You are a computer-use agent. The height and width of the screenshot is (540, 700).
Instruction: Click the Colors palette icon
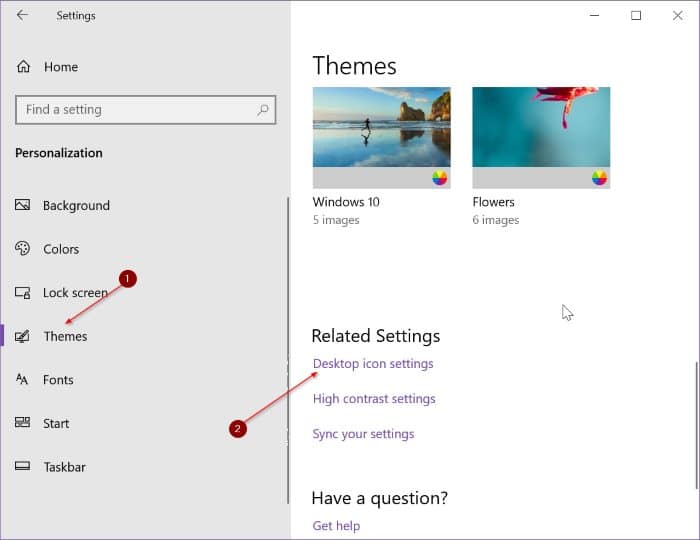tap(22, 248)
